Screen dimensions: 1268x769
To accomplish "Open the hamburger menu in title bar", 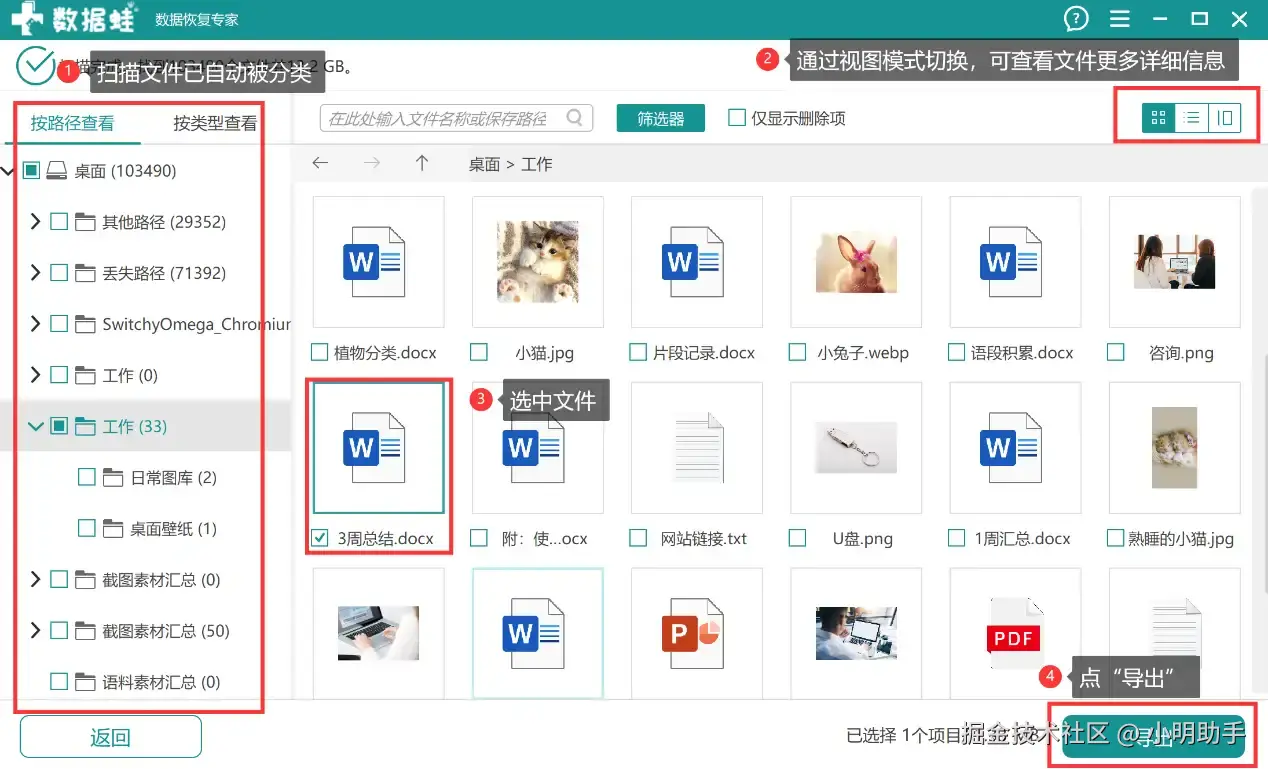I will click(1120, 19).
